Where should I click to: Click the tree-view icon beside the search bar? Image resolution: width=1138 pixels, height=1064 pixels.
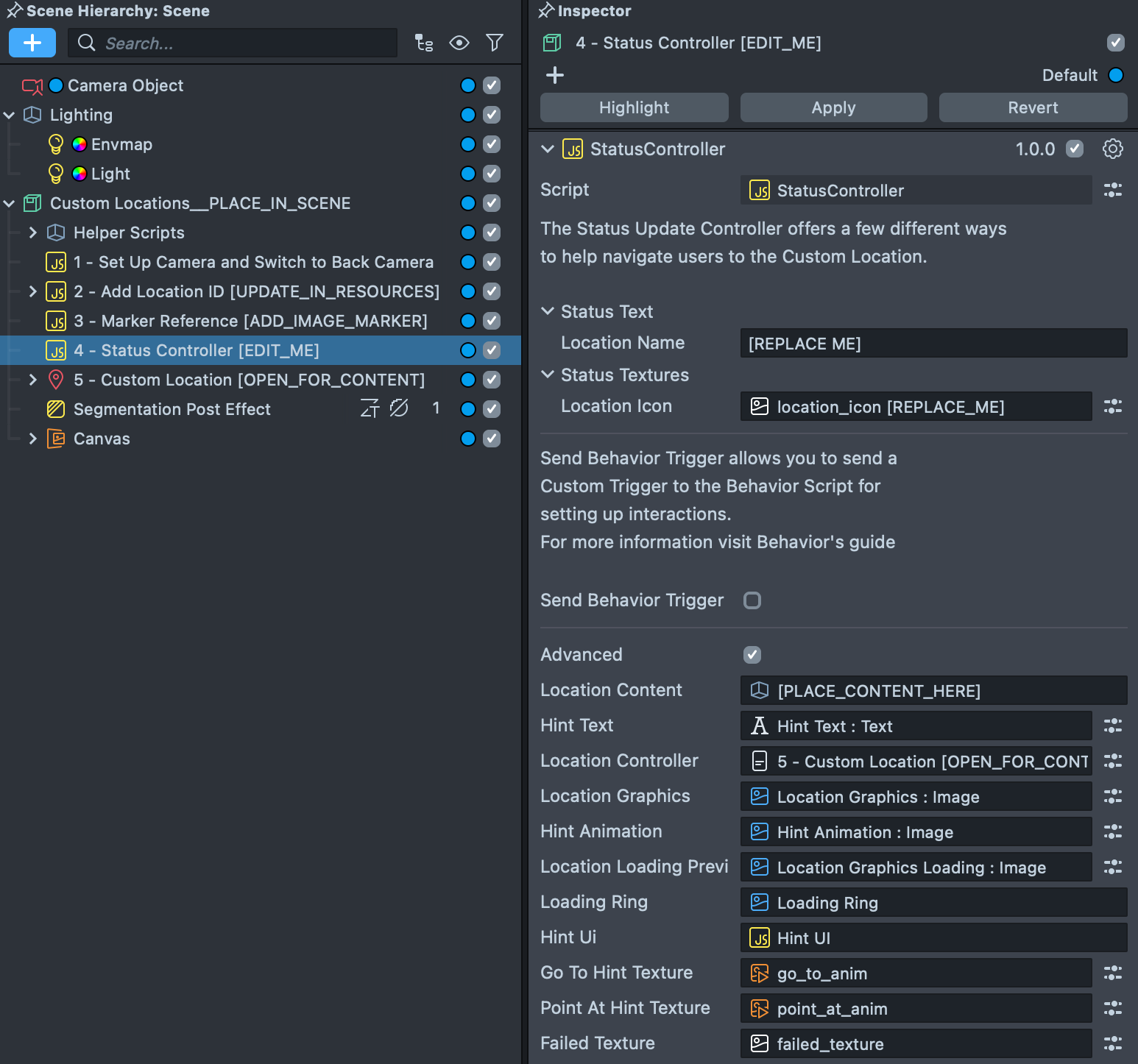(424, 43)
